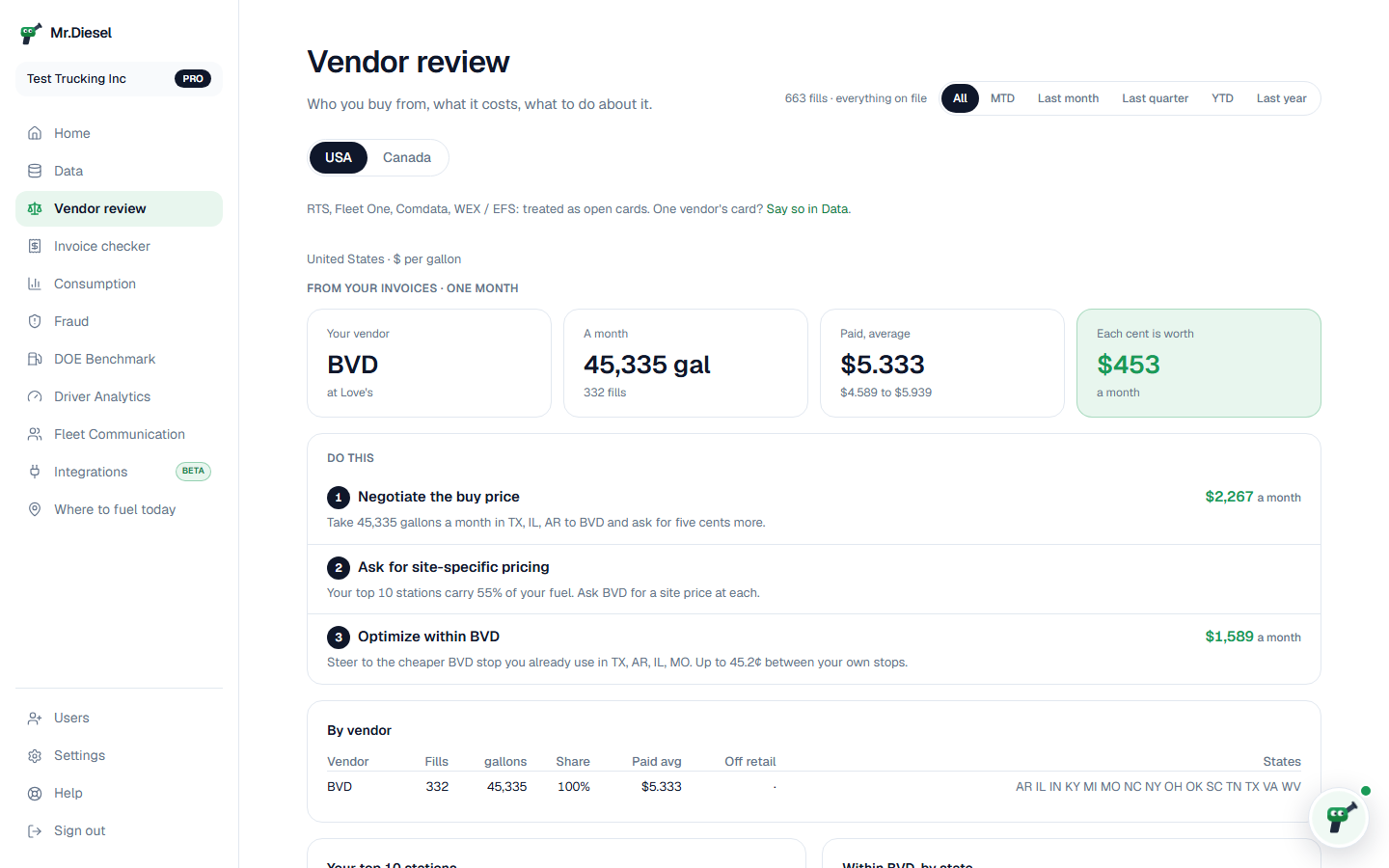Open the floating Mr.Diesel chat assistant
1389x868 pixels.
[1339, 818]
